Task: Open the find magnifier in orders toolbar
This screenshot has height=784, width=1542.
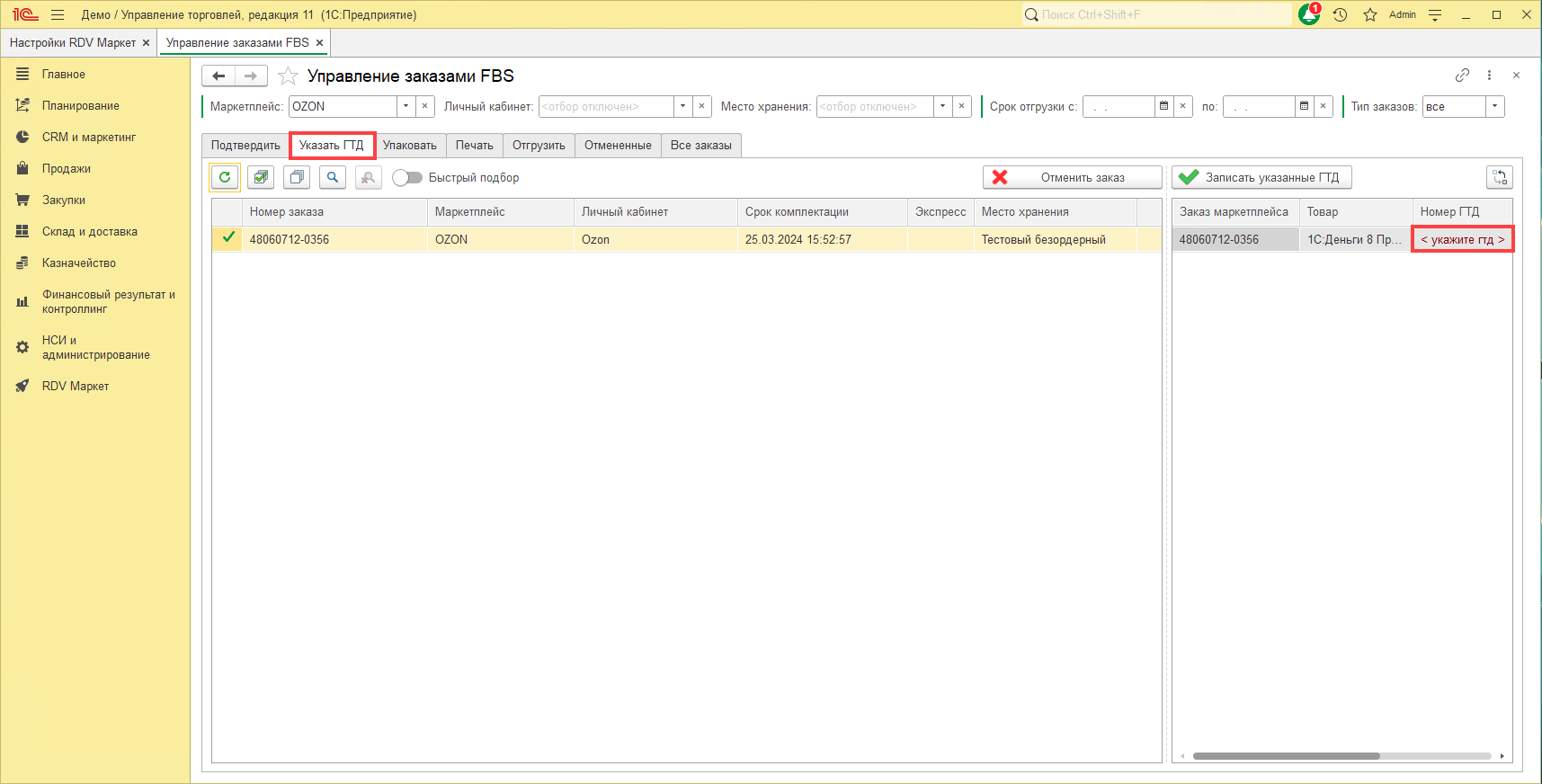Action: coord(333,177)
